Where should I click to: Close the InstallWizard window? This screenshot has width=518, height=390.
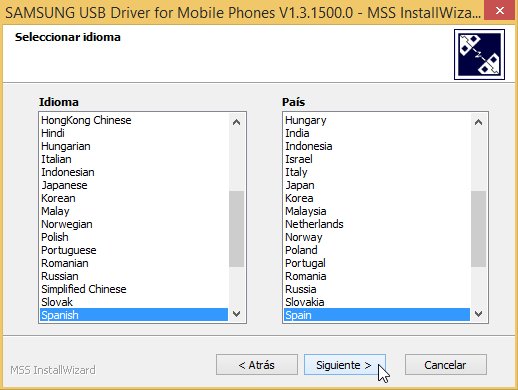click(500, 11)
